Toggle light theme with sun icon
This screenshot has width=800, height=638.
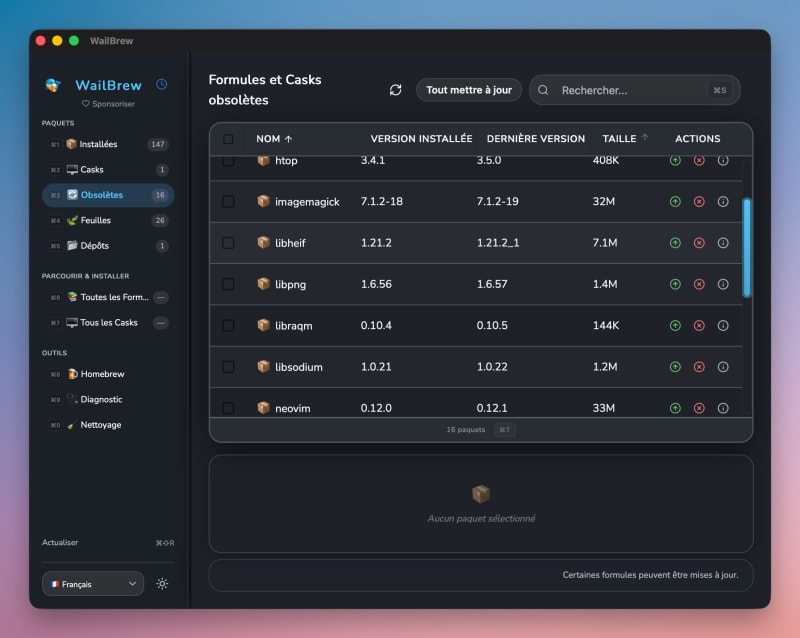[x=162, y=583]
